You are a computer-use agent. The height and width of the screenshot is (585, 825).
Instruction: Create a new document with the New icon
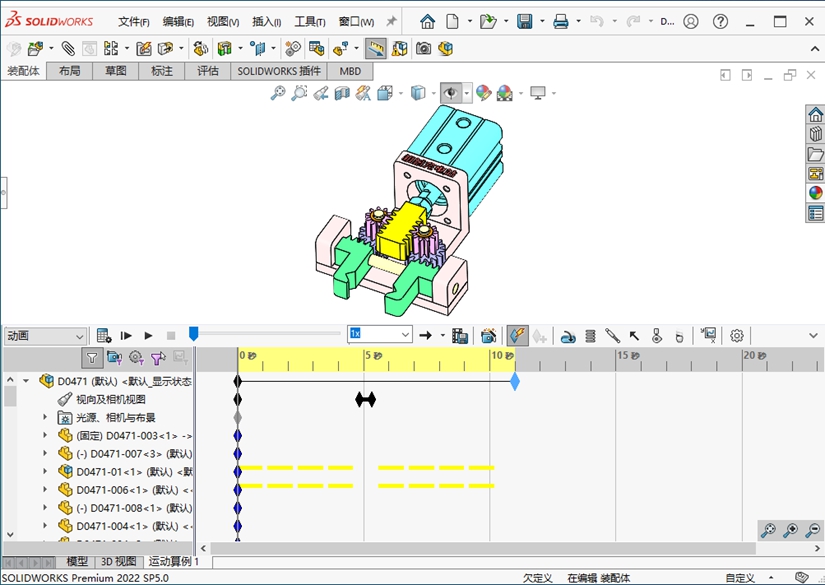click(452, 22)
